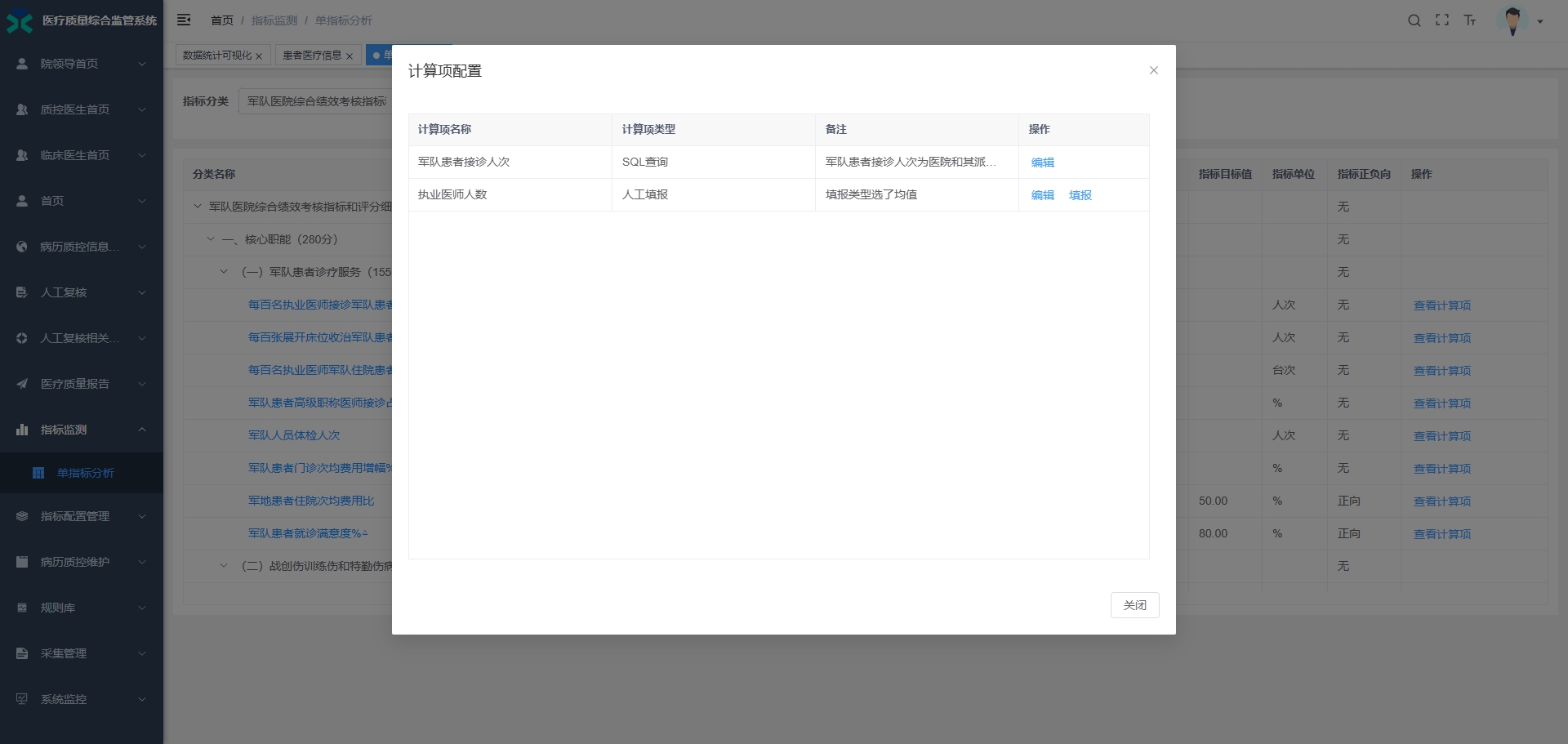This screenshot has height=744, width=1568.
Task: Open indicator 军地患者住院次均费用比
Action: pyautogui.click(x=311, y=501)
